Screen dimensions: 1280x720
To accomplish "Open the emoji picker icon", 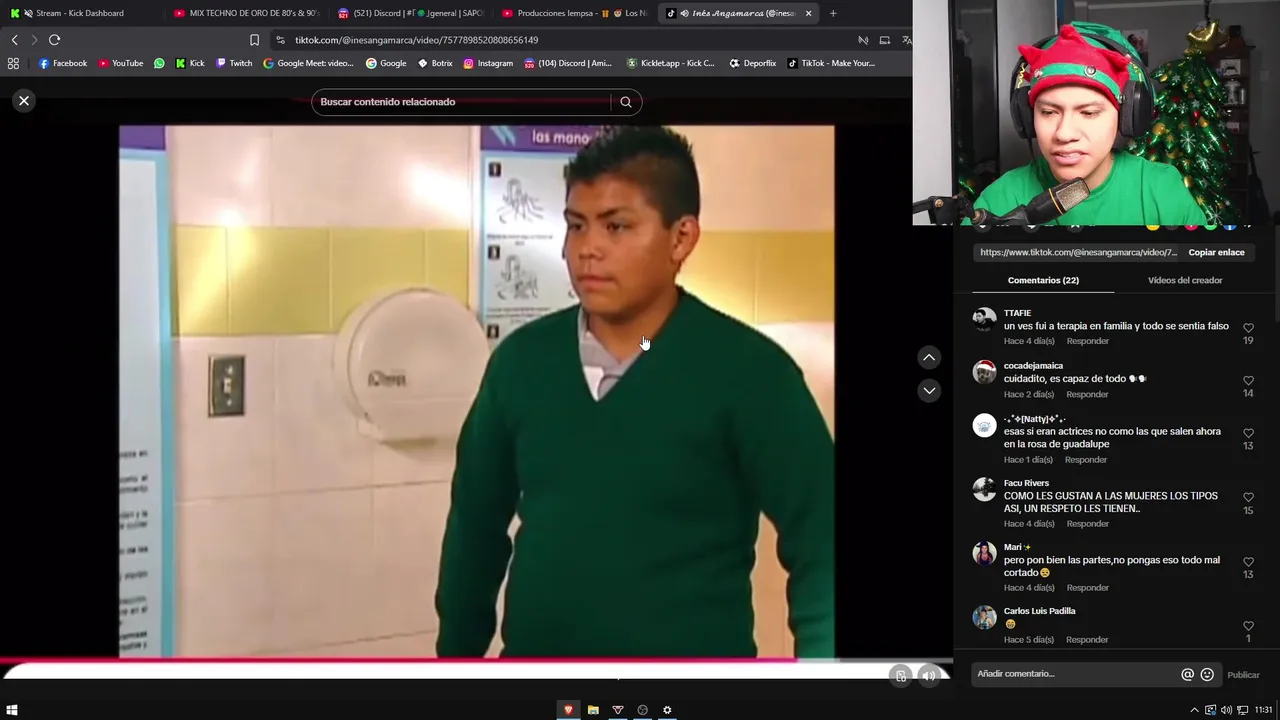I will tap(1207, 675).
